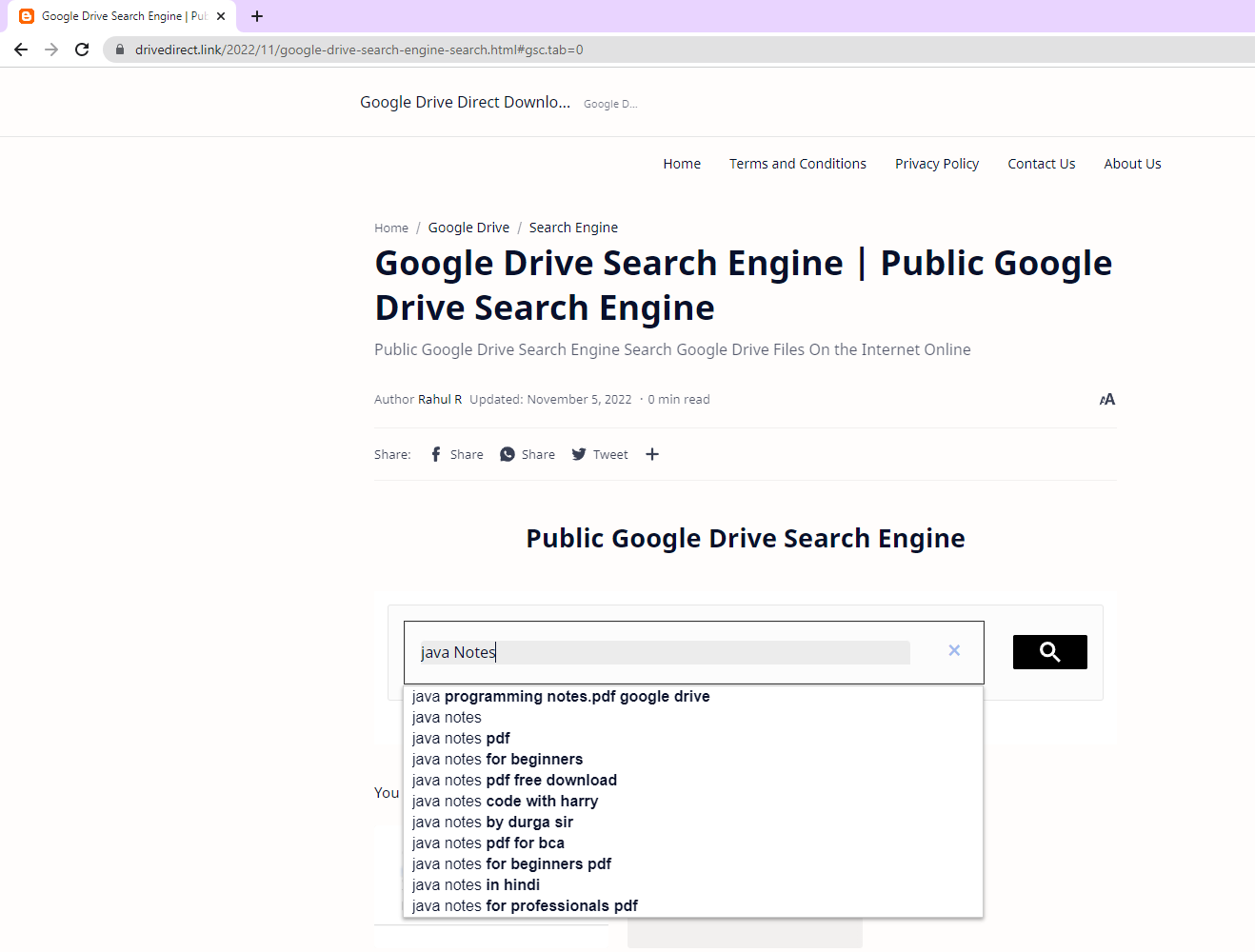Click the author name Rahul R
Image resolution: width=1255 pixels, height=952 pixels.
point(440,399)
